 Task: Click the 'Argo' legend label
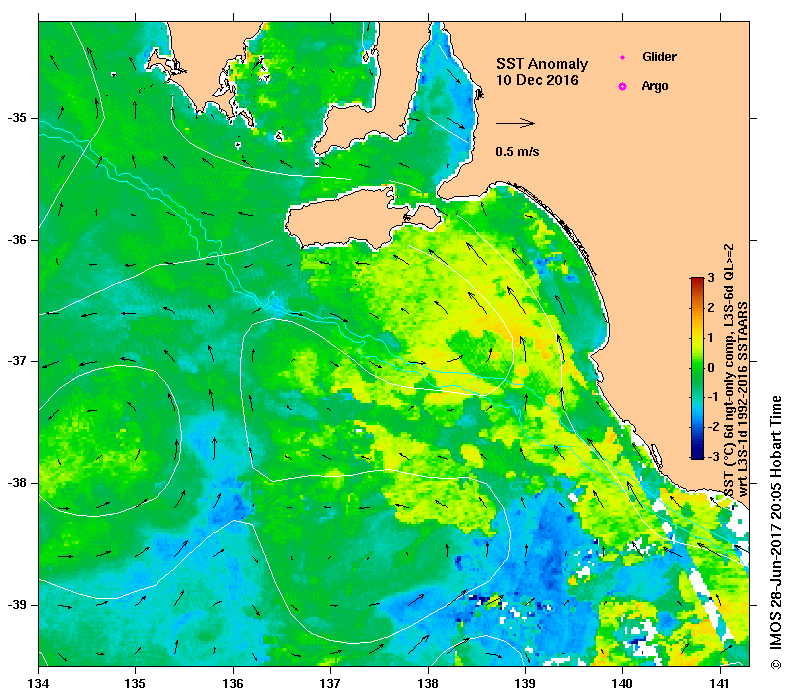pos(655,86)
